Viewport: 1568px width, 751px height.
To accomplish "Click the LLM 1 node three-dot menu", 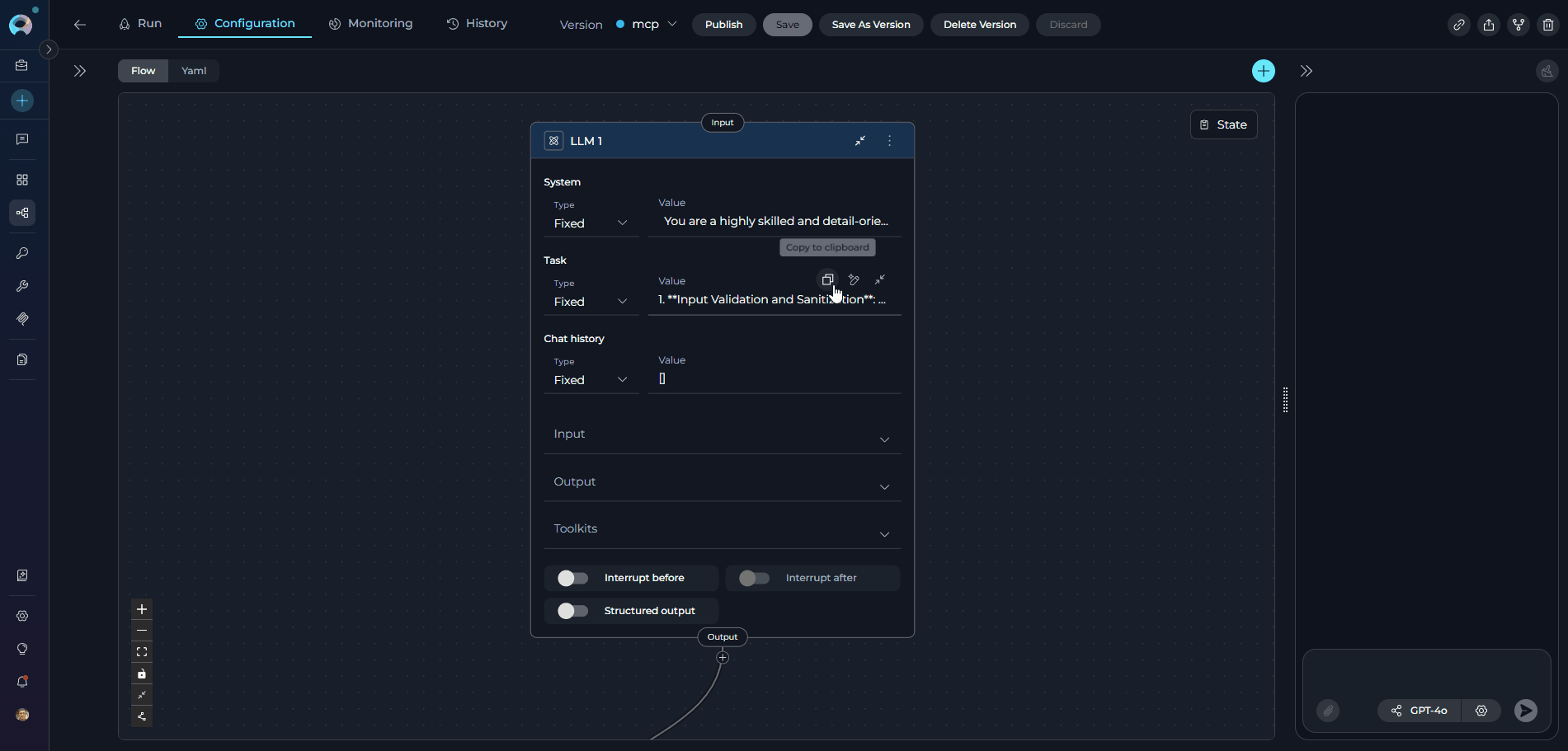I will click(x=889, y=141).
